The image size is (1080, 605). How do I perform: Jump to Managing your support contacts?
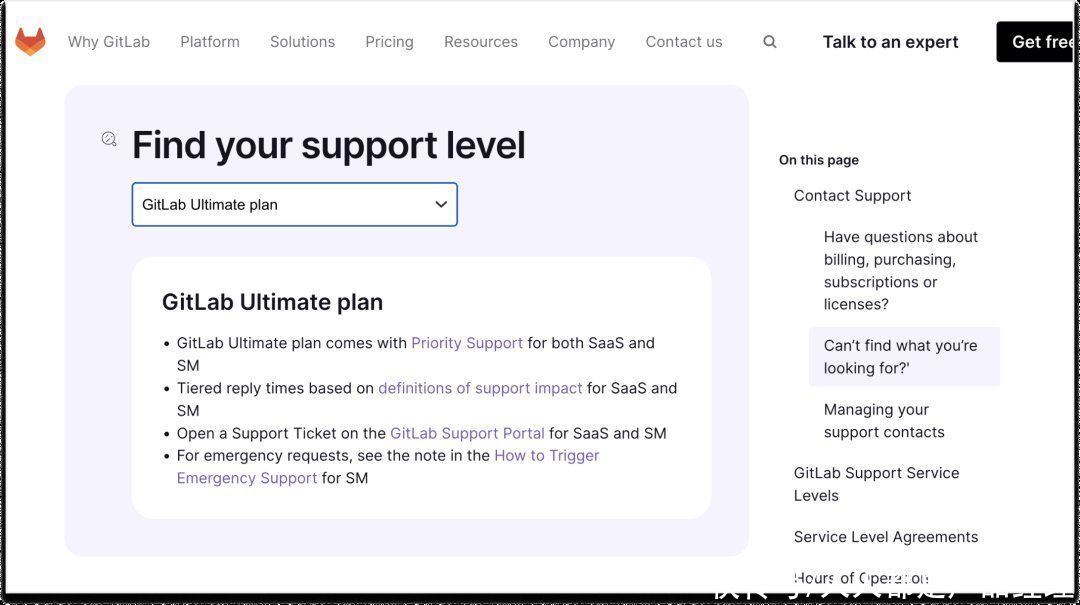click(x=884, y=421)
